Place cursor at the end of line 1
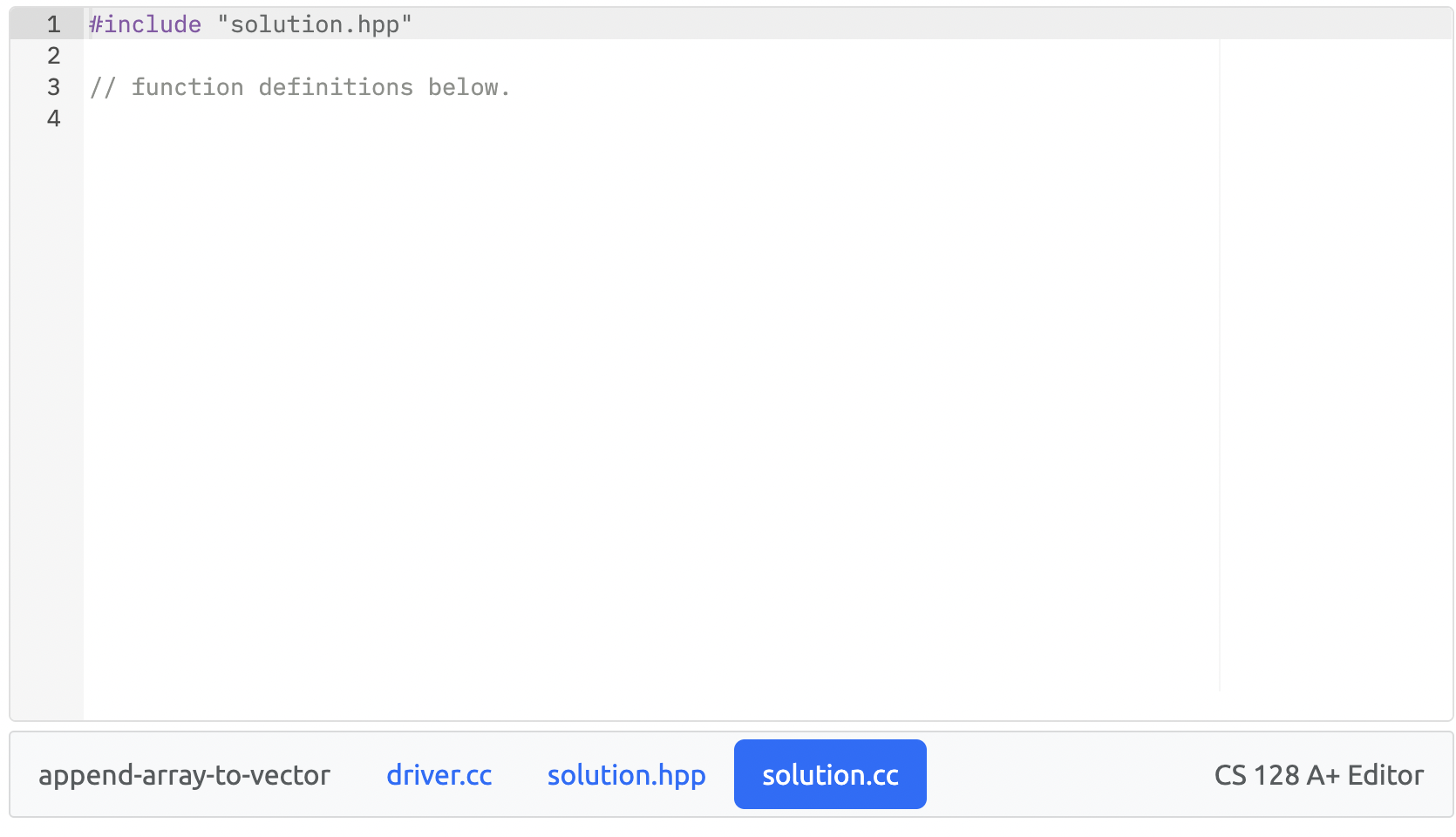The image size is (1456, 837). [417, 24]
